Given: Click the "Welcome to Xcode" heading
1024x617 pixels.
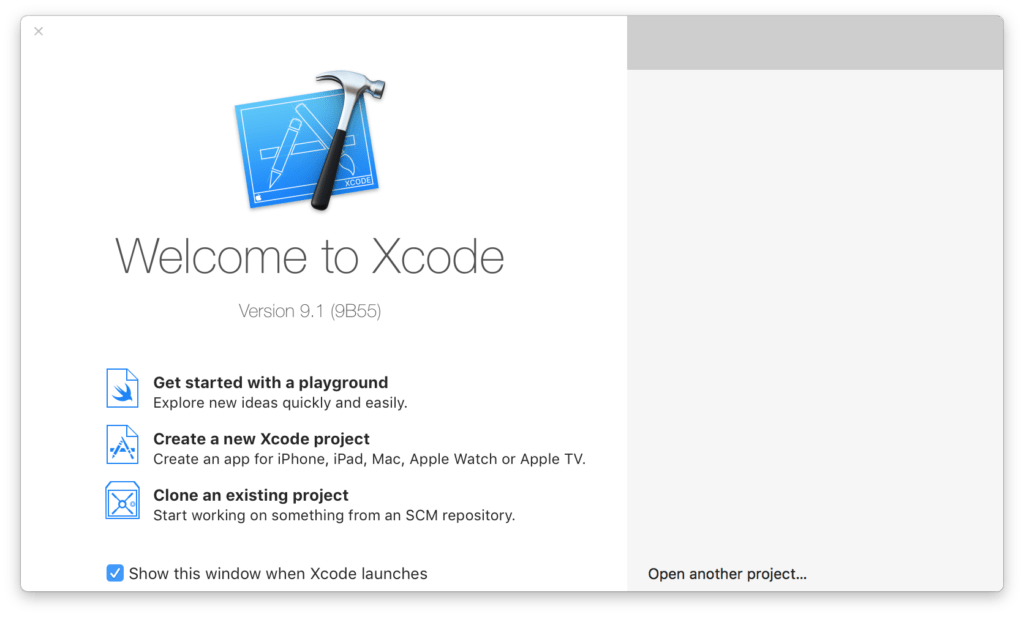Looking at the screenshot, I should point(309,257).
